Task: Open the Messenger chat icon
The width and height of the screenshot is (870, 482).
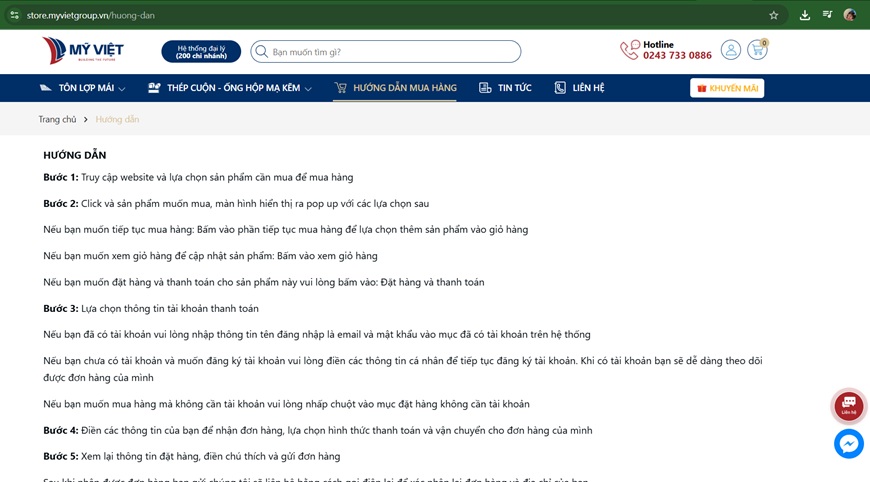Action: point(849,444)
